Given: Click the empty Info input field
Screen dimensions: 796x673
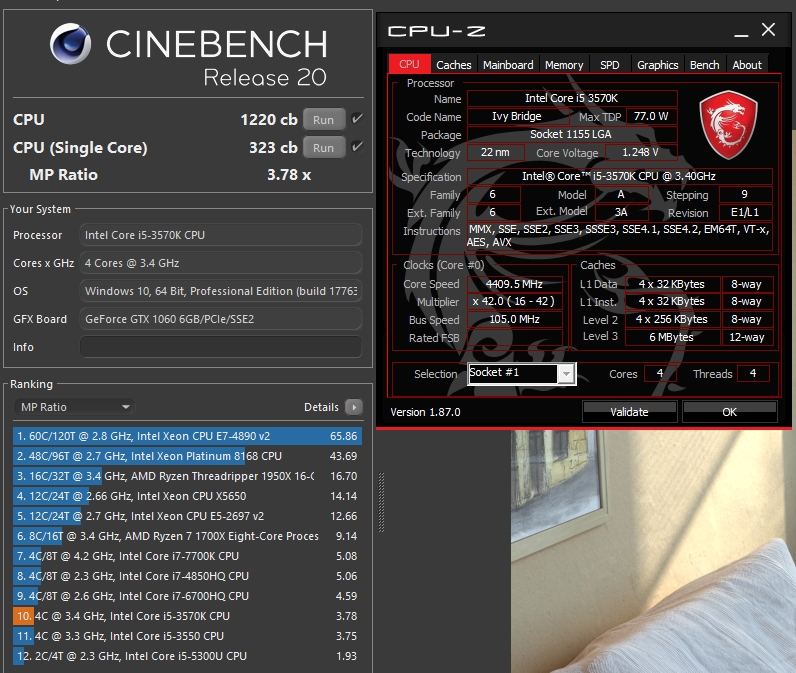Looking at the screenshot, I should pyautogui.click(x=221, y=347).
